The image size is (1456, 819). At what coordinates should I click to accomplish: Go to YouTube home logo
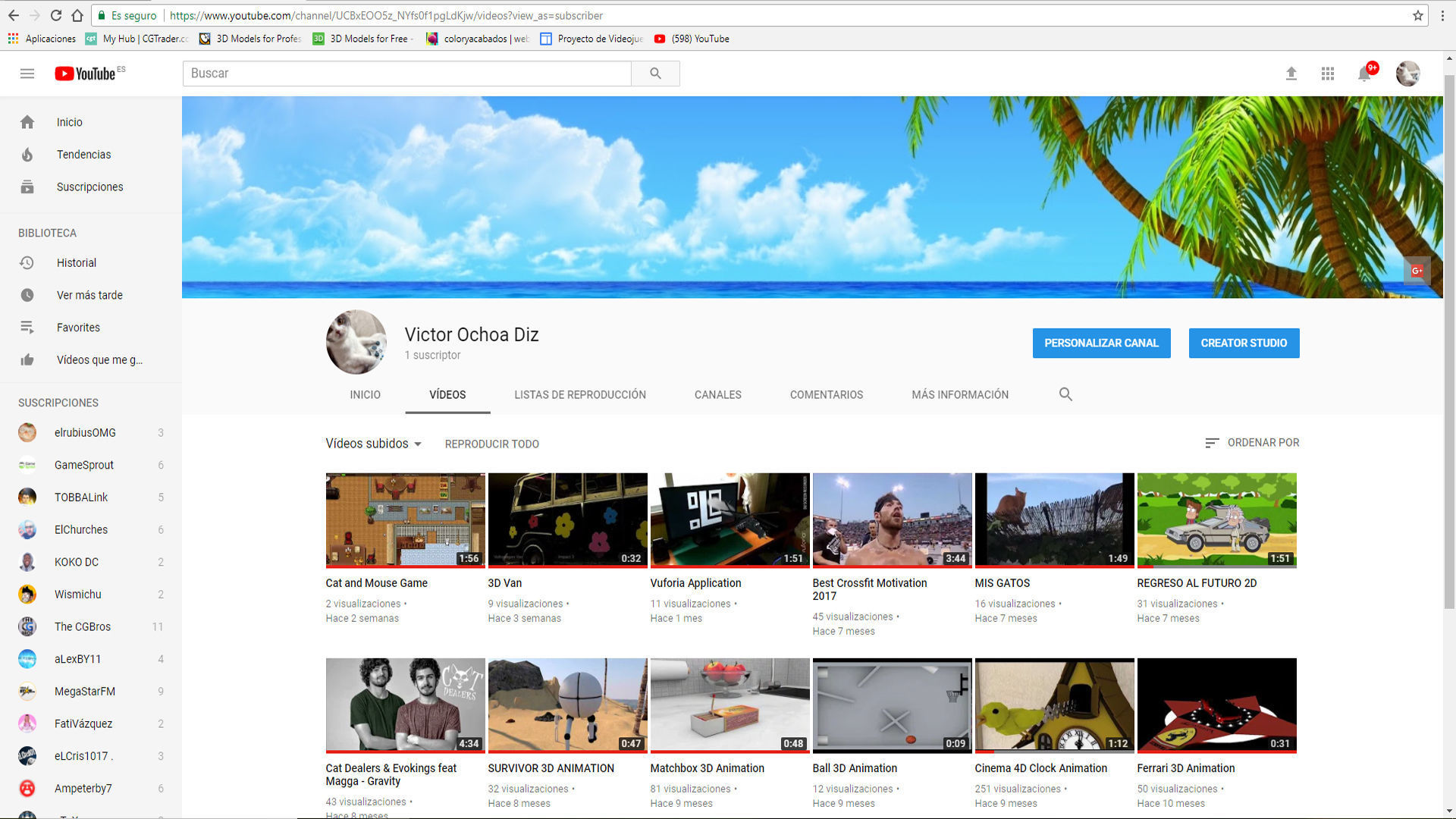click(x=86, y=74)
